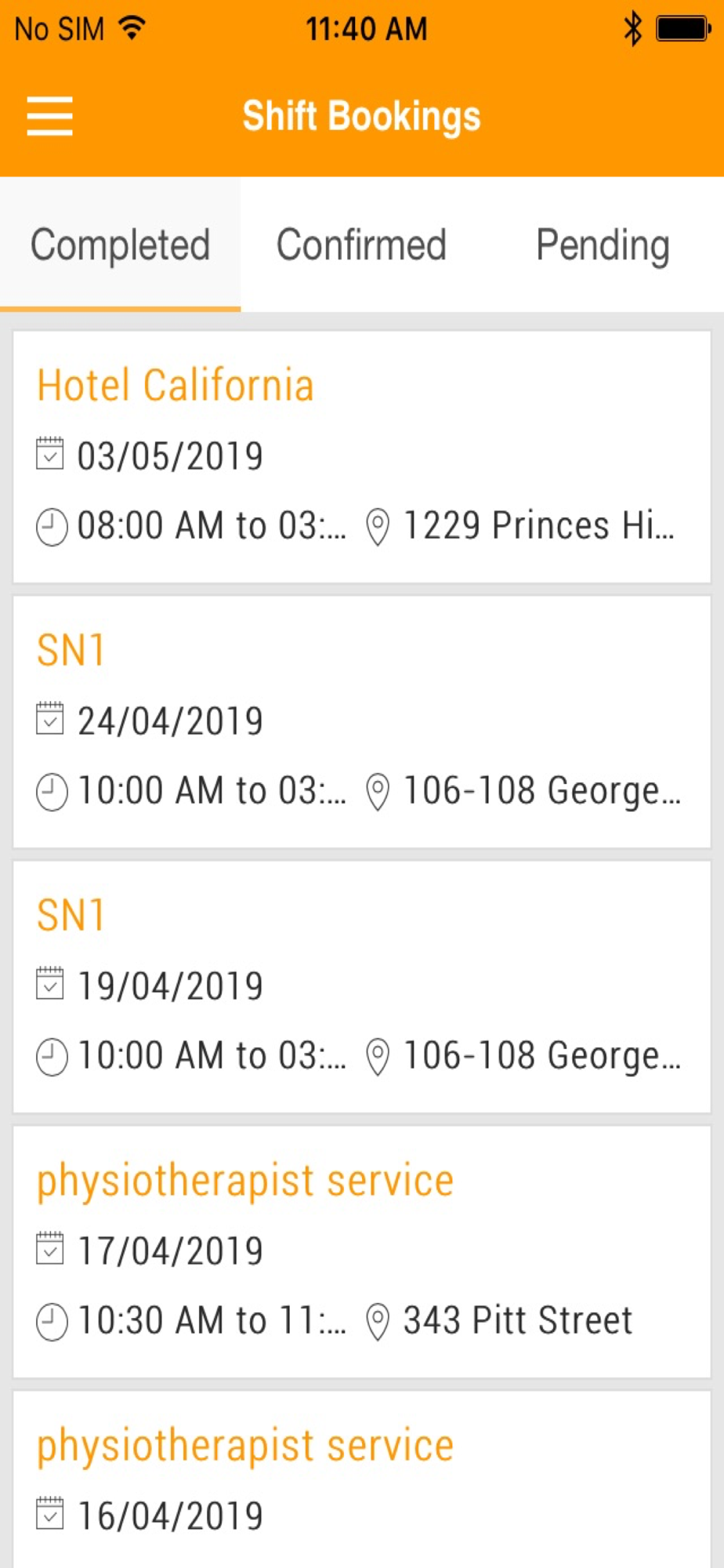Image resolution: width=724 pixels, height=1568 pixels.
Task: Tap the clock icon on the 19/04/2019 card
Action: [52, 1057]
